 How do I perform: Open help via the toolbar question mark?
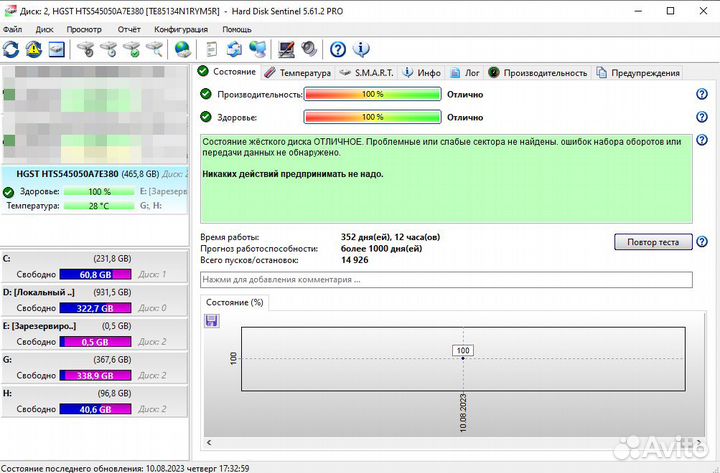[x=338, y=49]
